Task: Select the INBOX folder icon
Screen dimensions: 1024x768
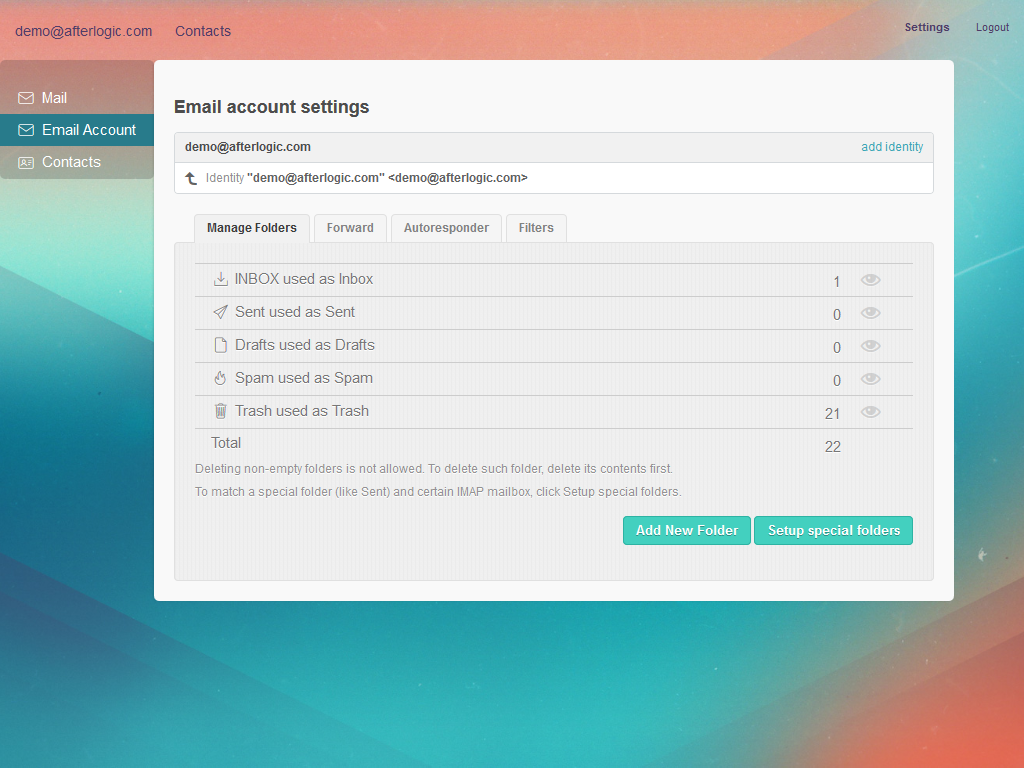Action: click(220, 279)
